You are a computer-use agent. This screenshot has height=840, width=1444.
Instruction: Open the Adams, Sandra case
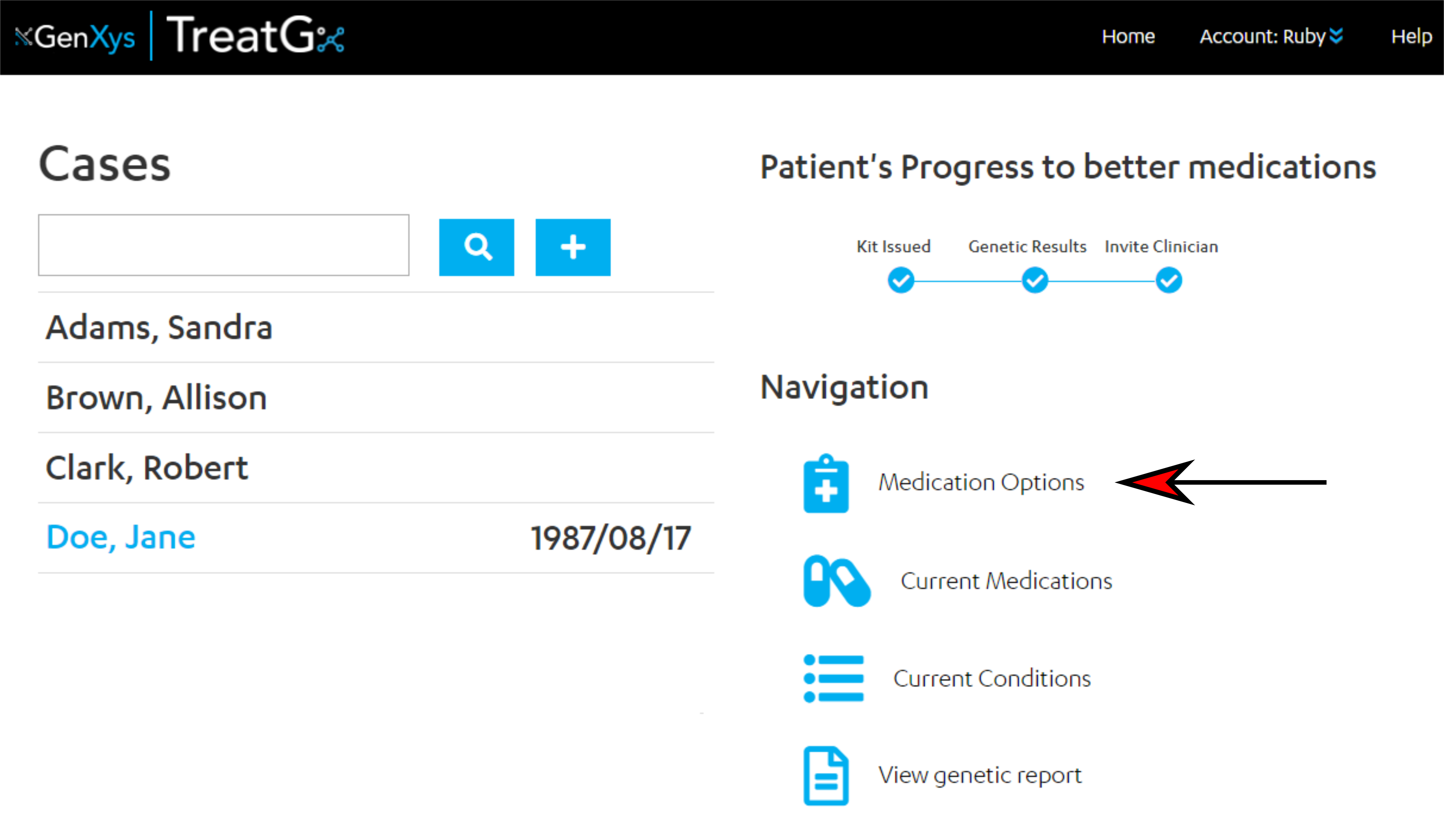(x=376, y=328)
